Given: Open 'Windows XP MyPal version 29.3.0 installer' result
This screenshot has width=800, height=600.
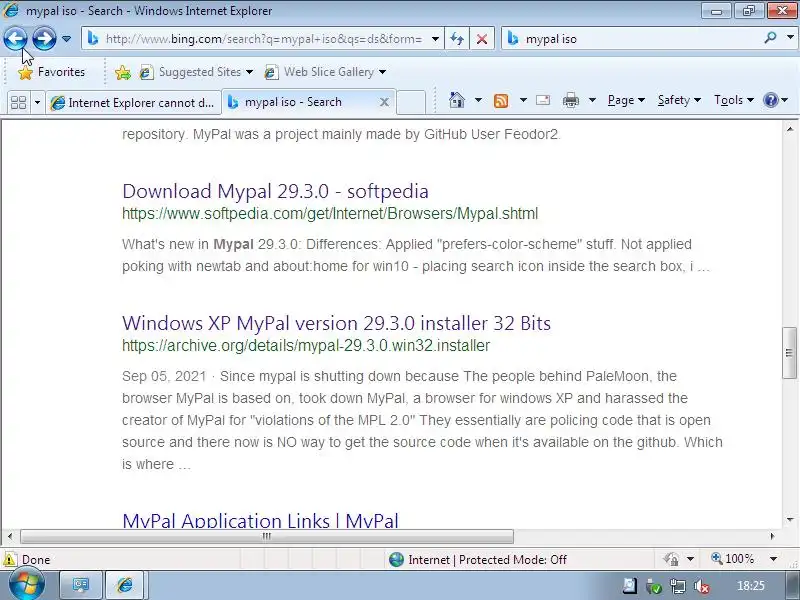Looking at the screenshot, I should point(336,323).
